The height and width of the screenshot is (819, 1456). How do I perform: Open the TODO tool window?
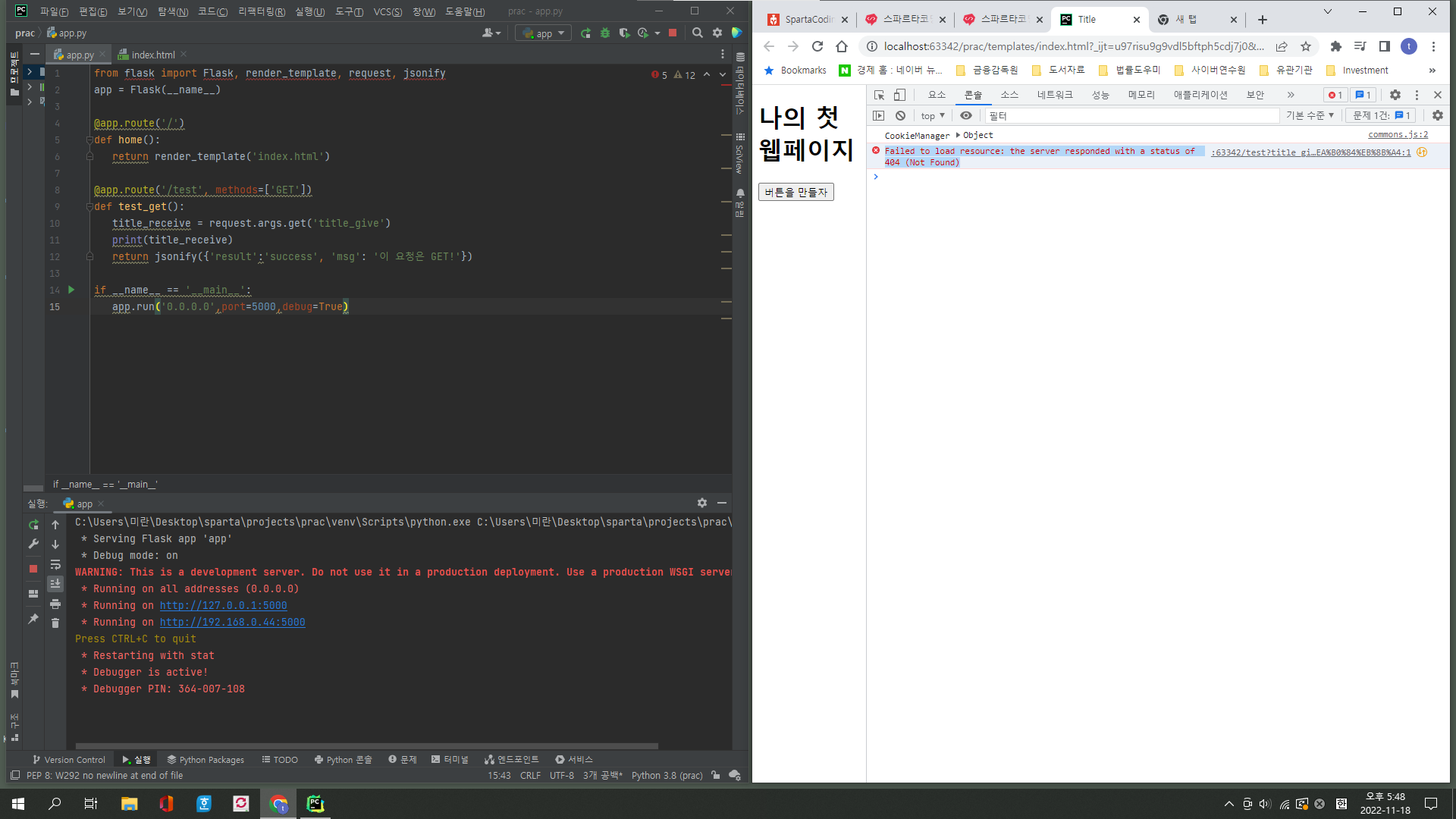point(280,759)
